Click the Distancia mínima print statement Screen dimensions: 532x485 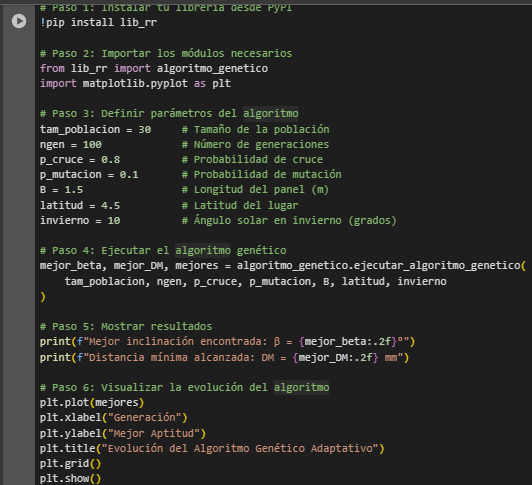[x=224, y=357]
